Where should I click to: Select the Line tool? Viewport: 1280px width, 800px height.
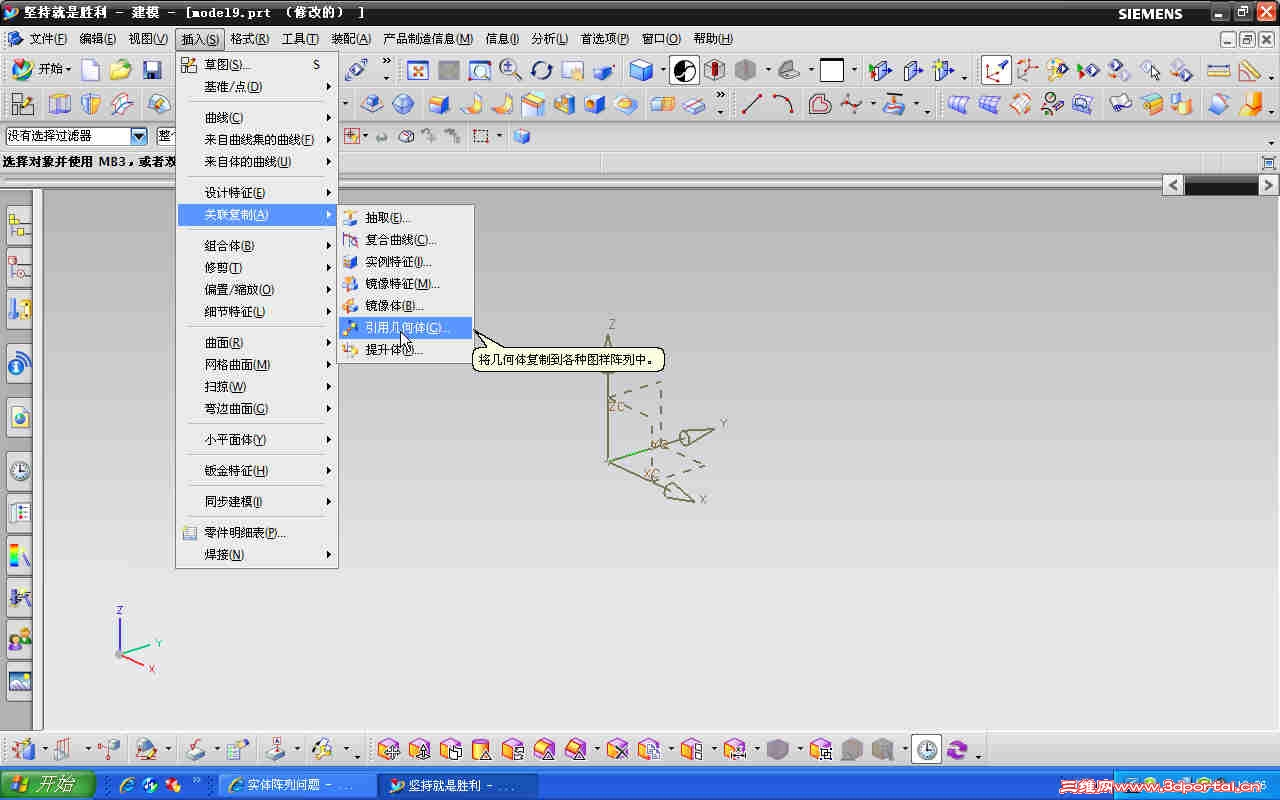(x=752, y=103)
